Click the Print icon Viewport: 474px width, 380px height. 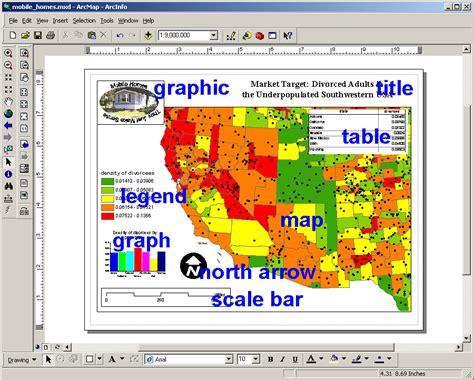(x=50, y=35)
